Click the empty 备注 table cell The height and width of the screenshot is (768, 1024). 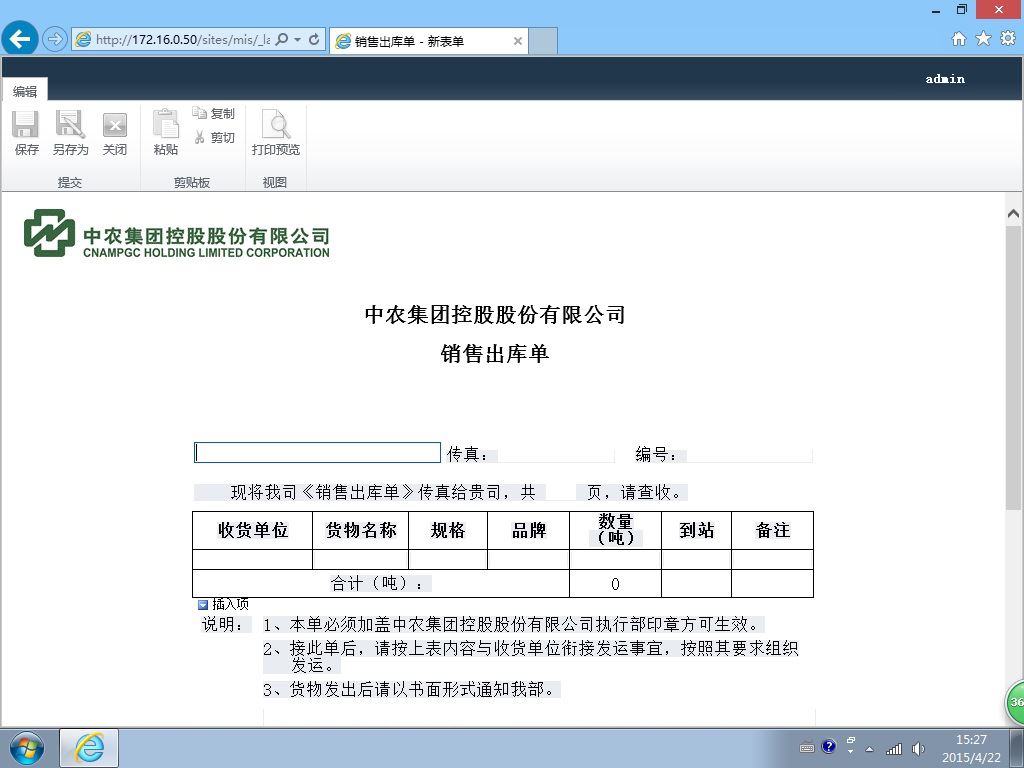[773, 560]
